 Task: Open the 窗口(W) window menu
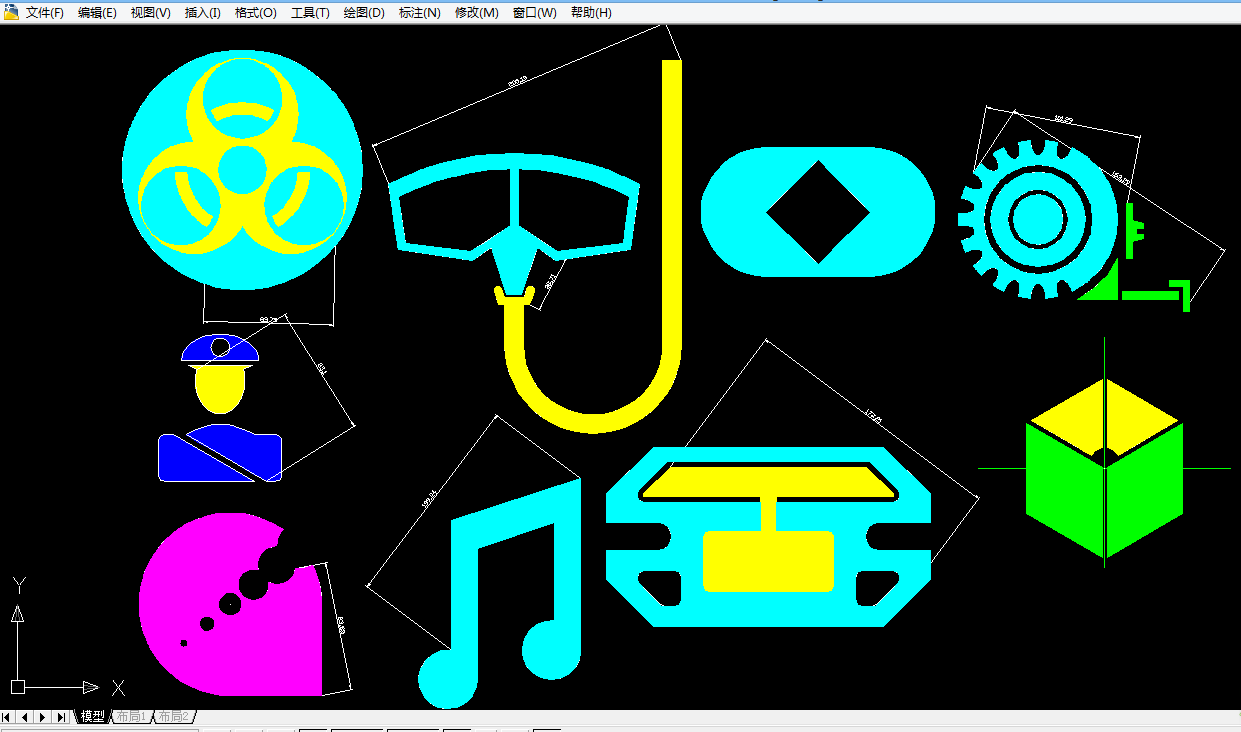pos(534,13)
